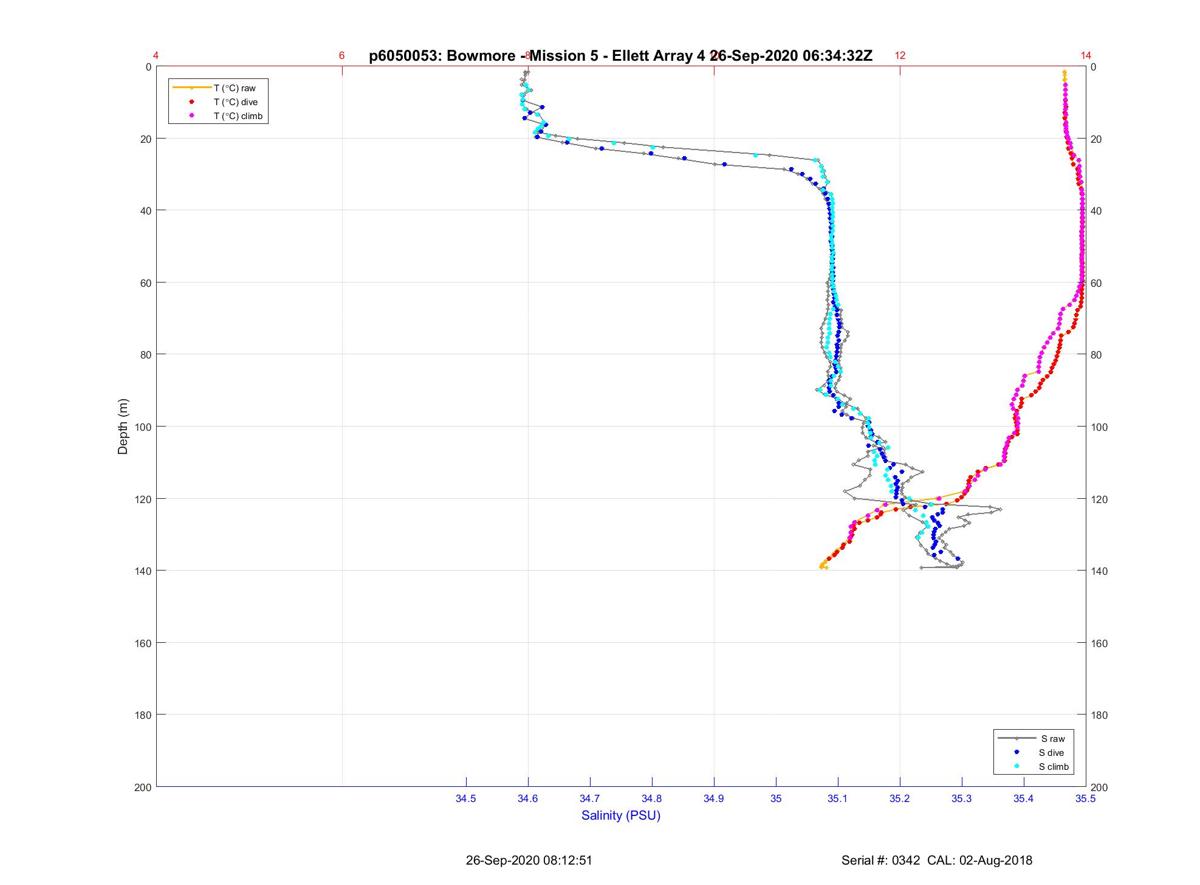Click the 160 tick on the left depth axis

pyautogui.click(x=142, y=643)
